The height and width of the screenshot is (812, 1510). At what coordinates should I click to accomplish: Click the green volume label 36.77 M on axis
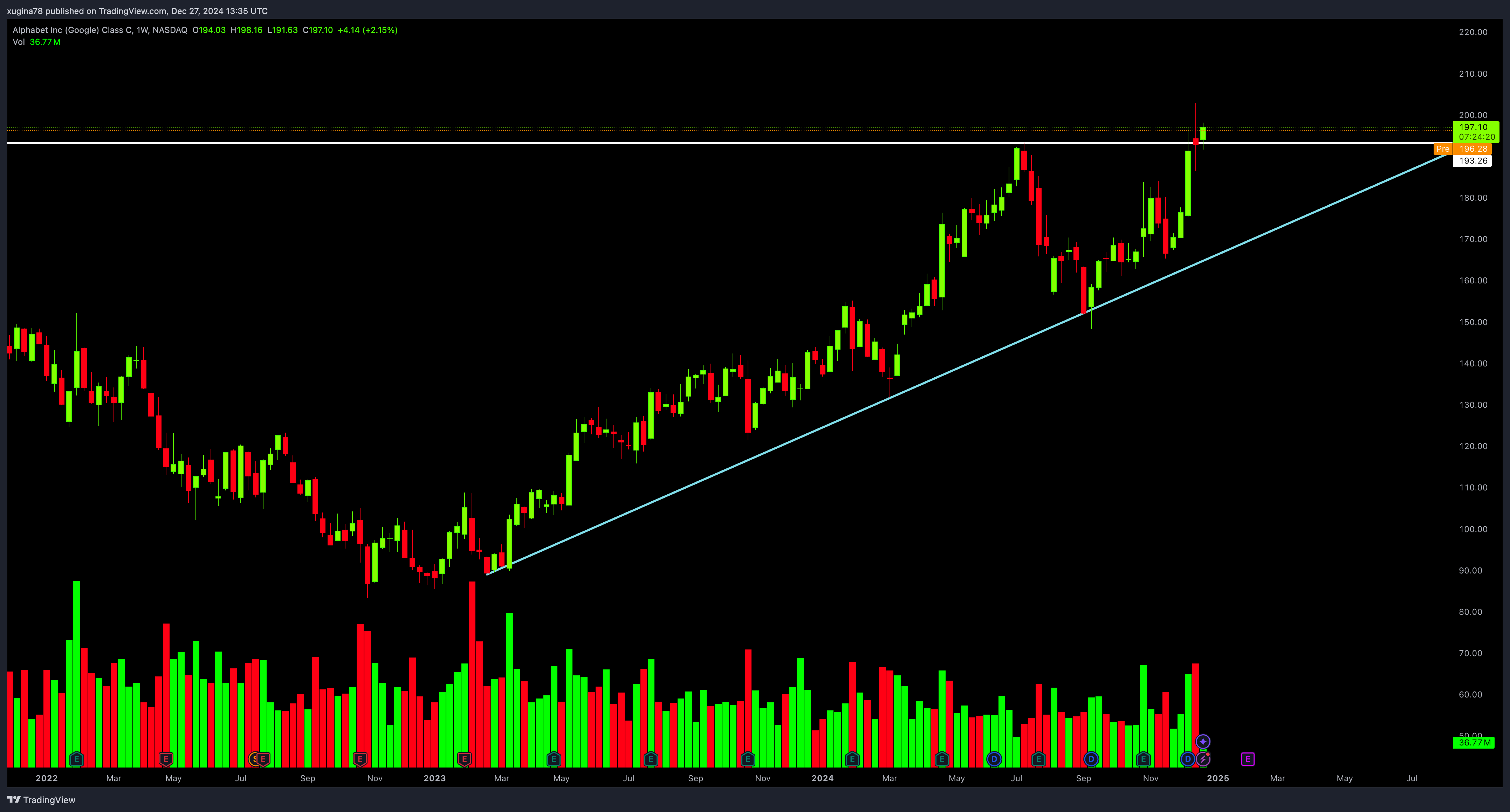pos(1474,743)
